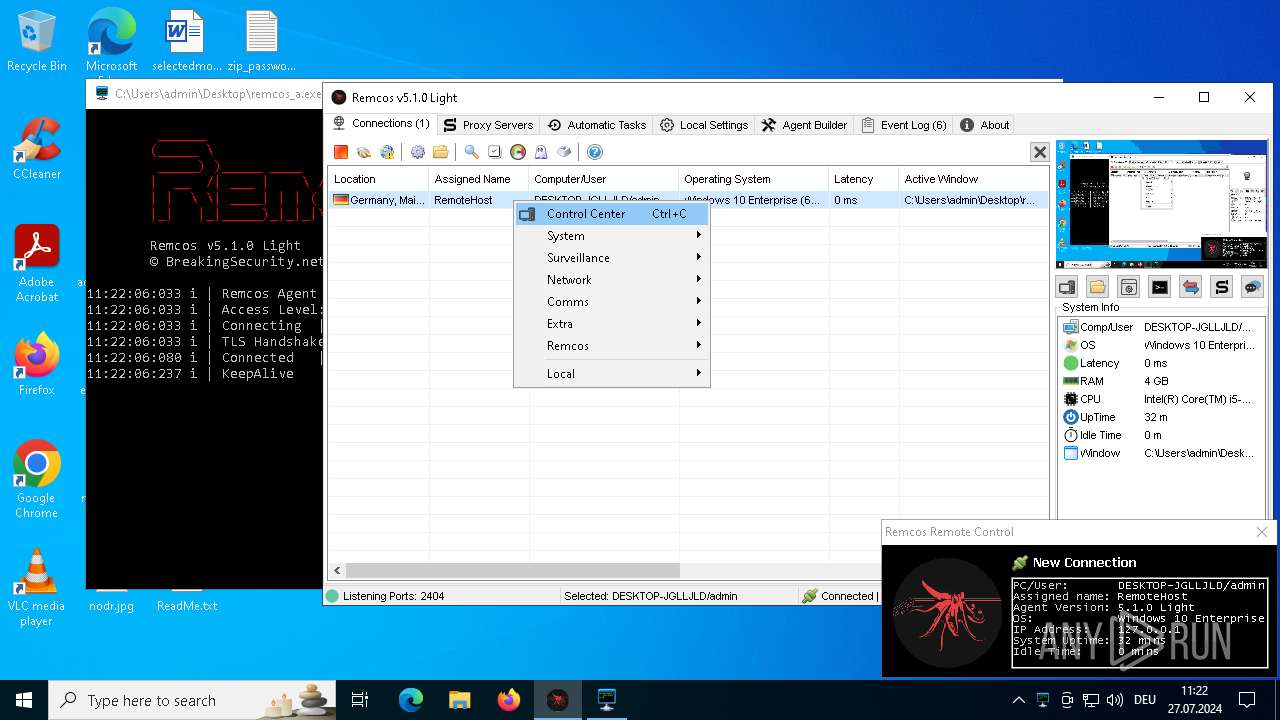The width and height of the screenshot is (1280, 720).
Task: Open the Proxy Servers tab
Action: coord(488,125)
